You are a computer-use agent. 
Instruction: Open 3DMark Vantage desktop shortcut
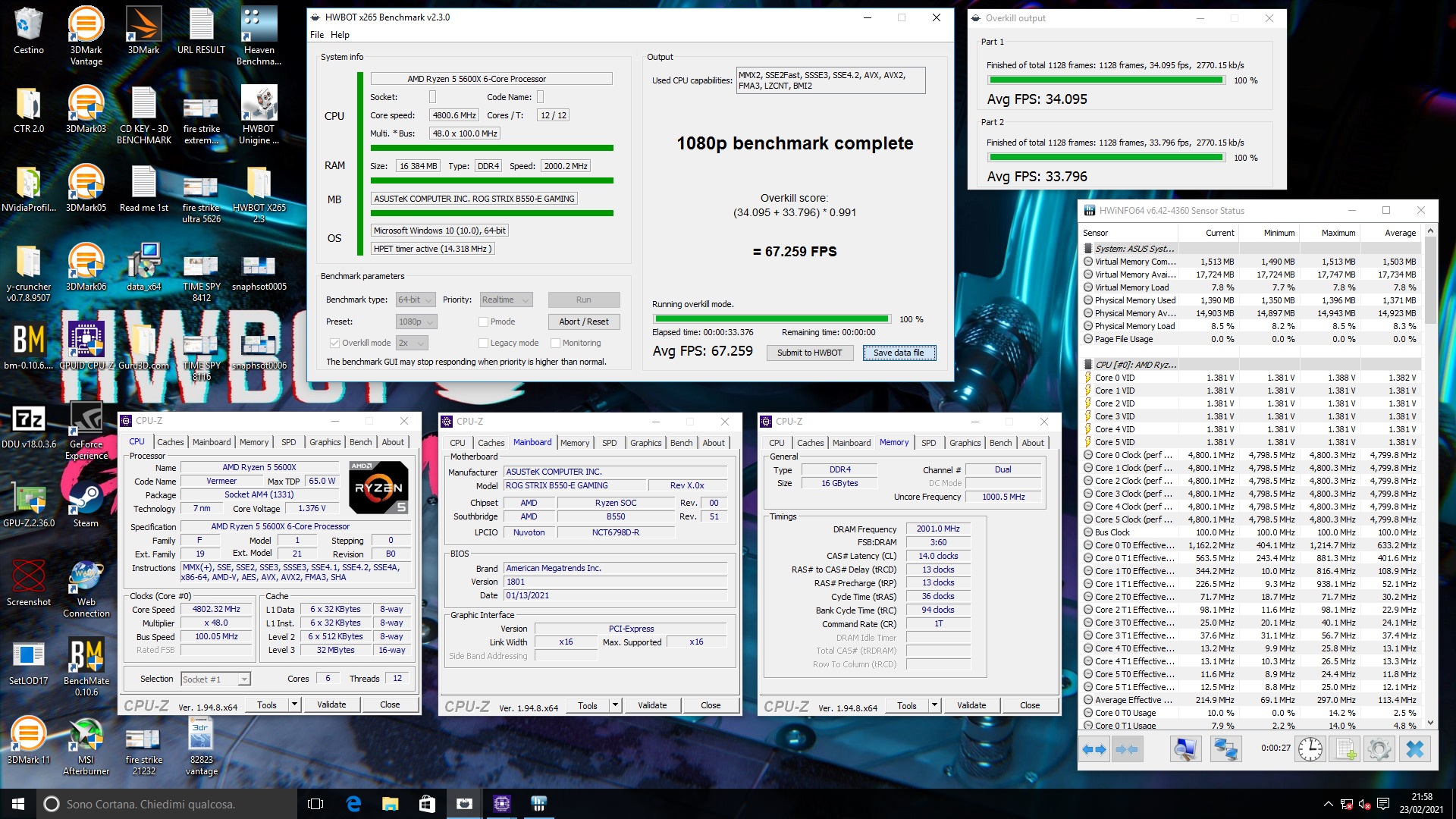[x=86, y=36]
